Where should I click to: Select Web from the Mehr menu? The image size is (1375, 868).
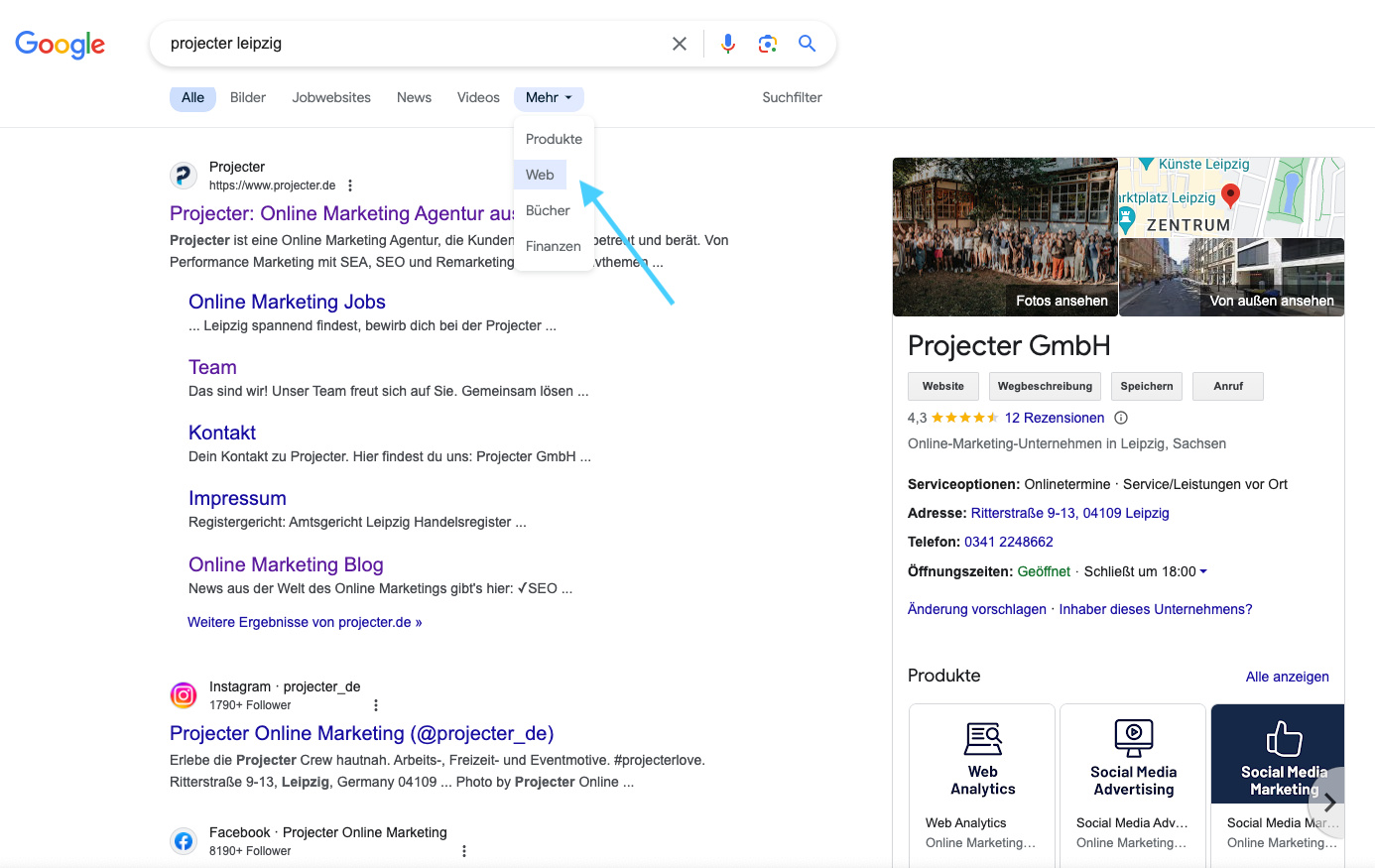[x=540, y=175]
